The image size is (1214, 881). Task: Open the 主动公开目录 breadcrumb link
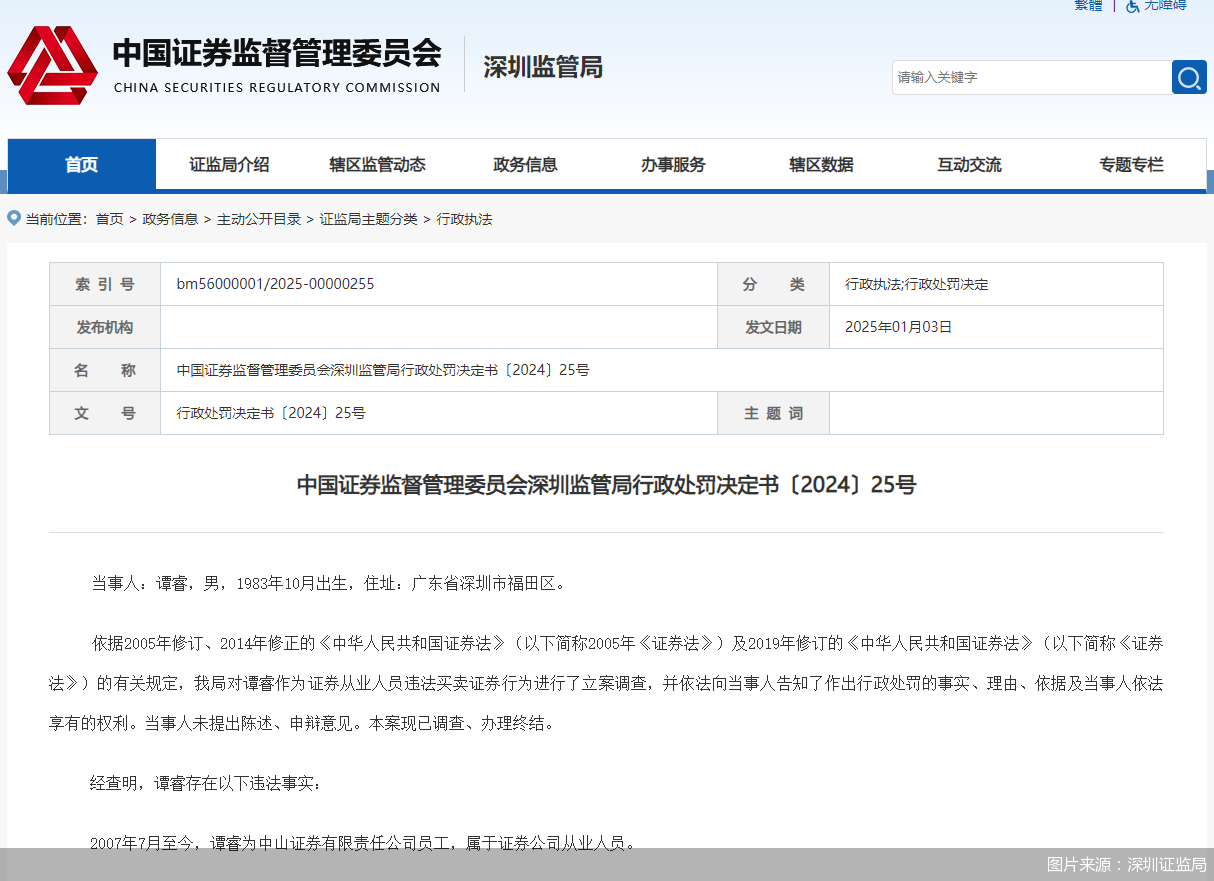(x=259, y=219)
